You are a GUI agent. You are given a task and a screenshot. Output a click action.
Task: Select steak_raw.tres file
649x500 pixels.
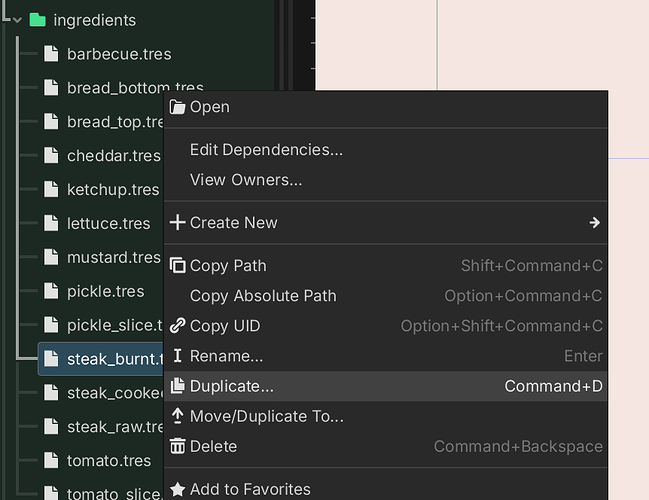pos(115,427)
